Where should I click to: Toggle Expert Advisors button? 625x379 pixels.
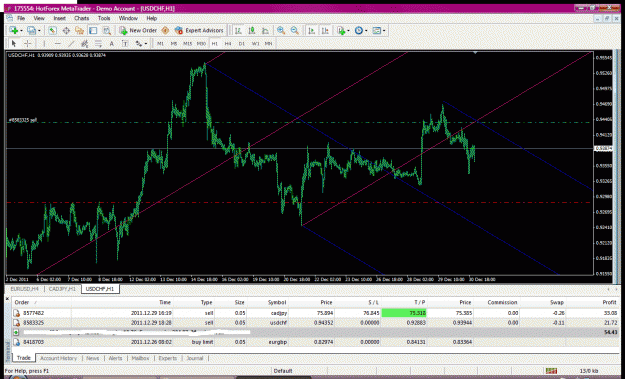tap(199, 30)
